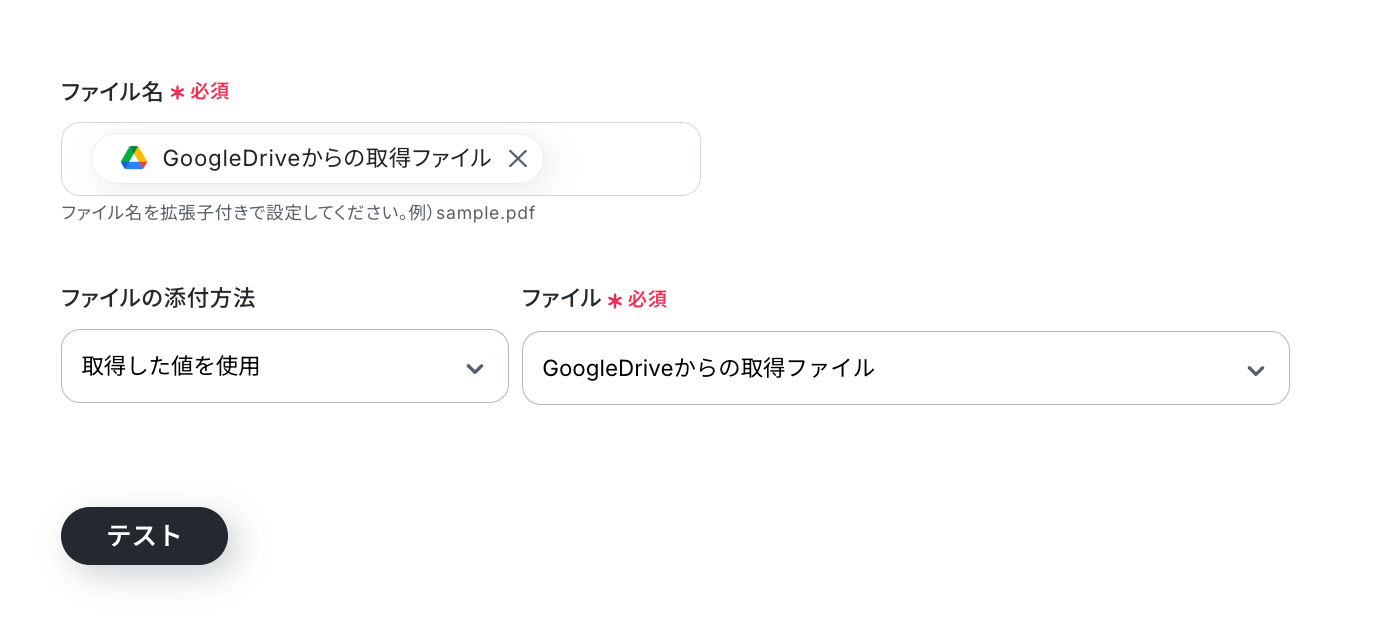The height and width of the screenshot is (644, 1386).
Task: Click the テスト button
Action: [x=144, y=536]
